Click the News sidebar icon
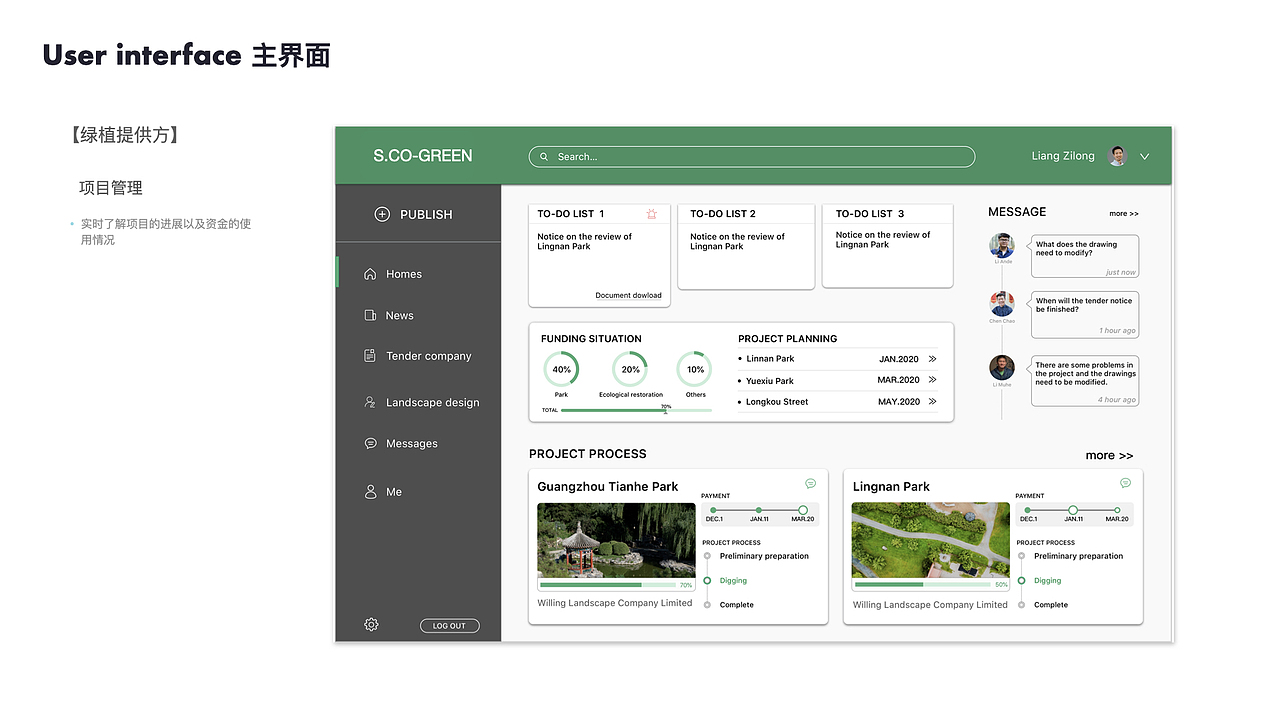Image resolution: width=1280 pixels, height=720 pixels. 370,315
